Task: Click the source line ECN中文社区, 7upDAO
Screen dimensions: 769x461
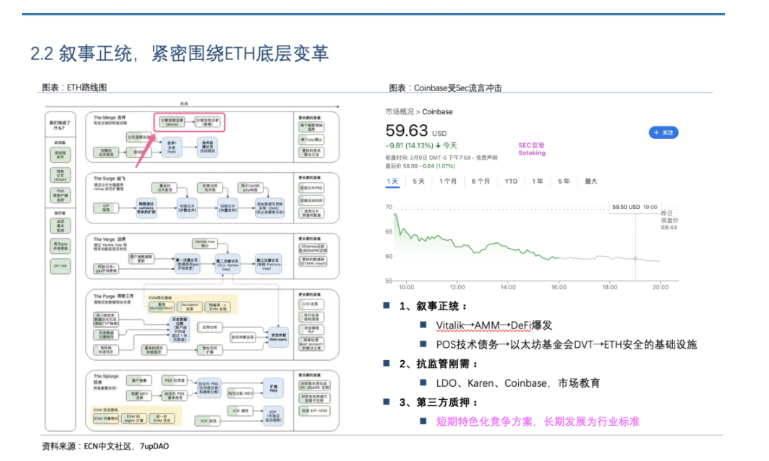Action: [105, 446]
